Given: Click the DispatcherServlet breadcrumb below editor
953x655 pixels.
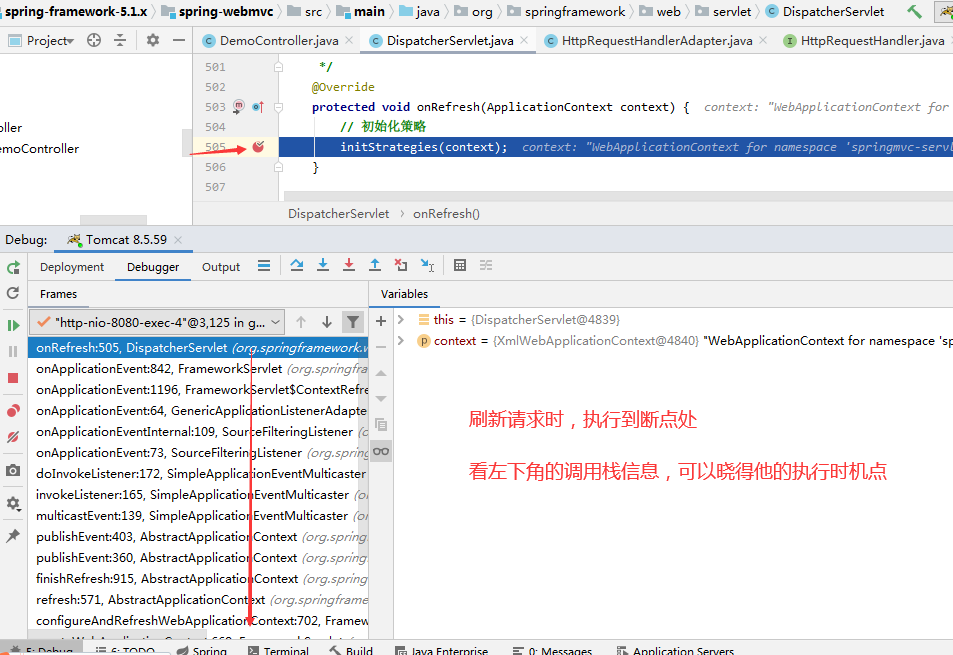Looking at the screenshot, I should (x=338, y=213).
